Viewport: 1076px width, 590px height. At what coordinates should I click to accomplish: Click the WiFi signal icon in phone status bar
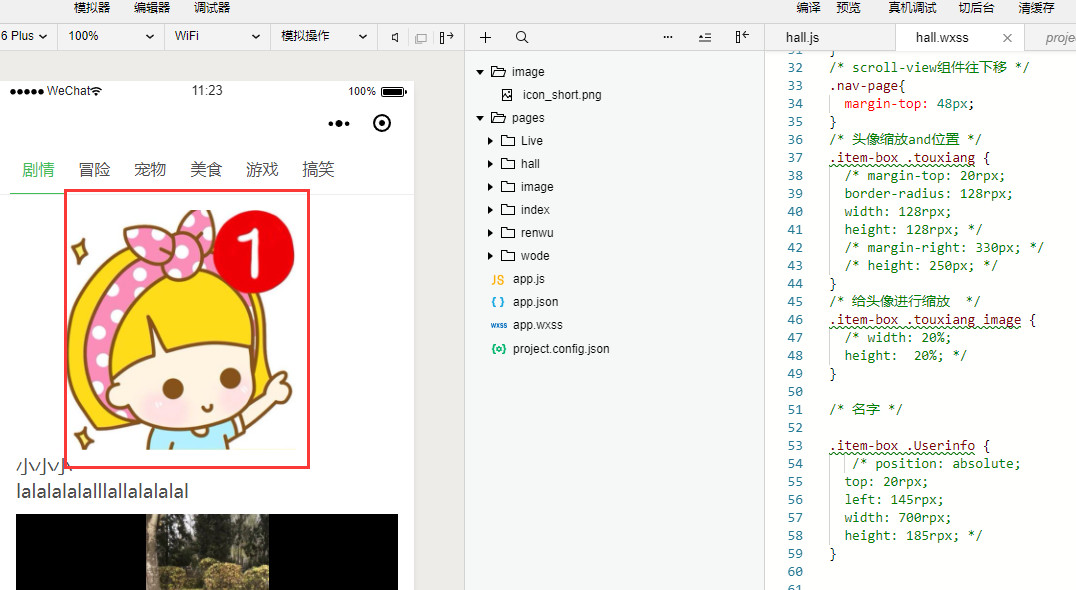96,91
